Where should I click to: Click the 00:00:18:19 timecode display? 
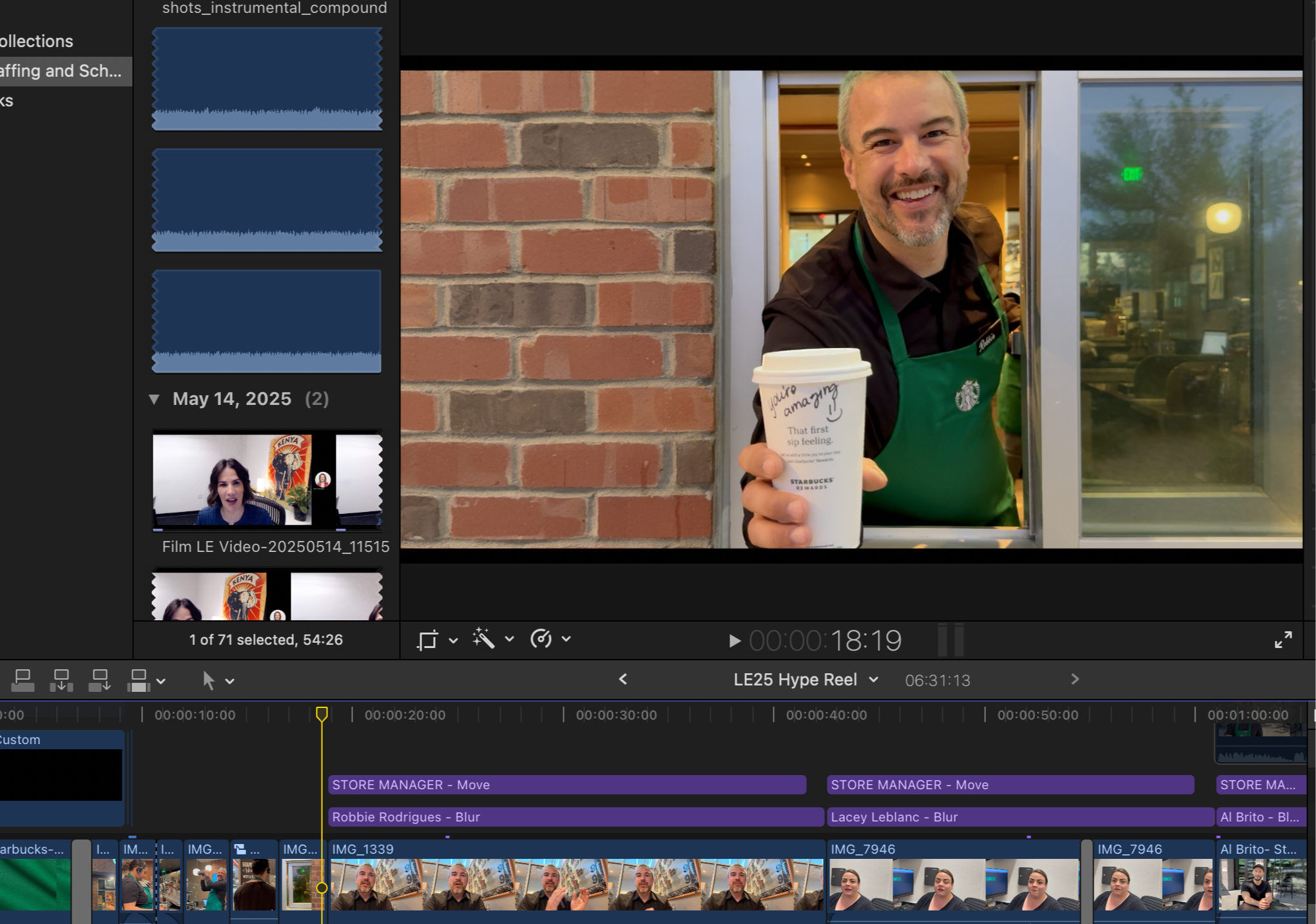[825, 640]
